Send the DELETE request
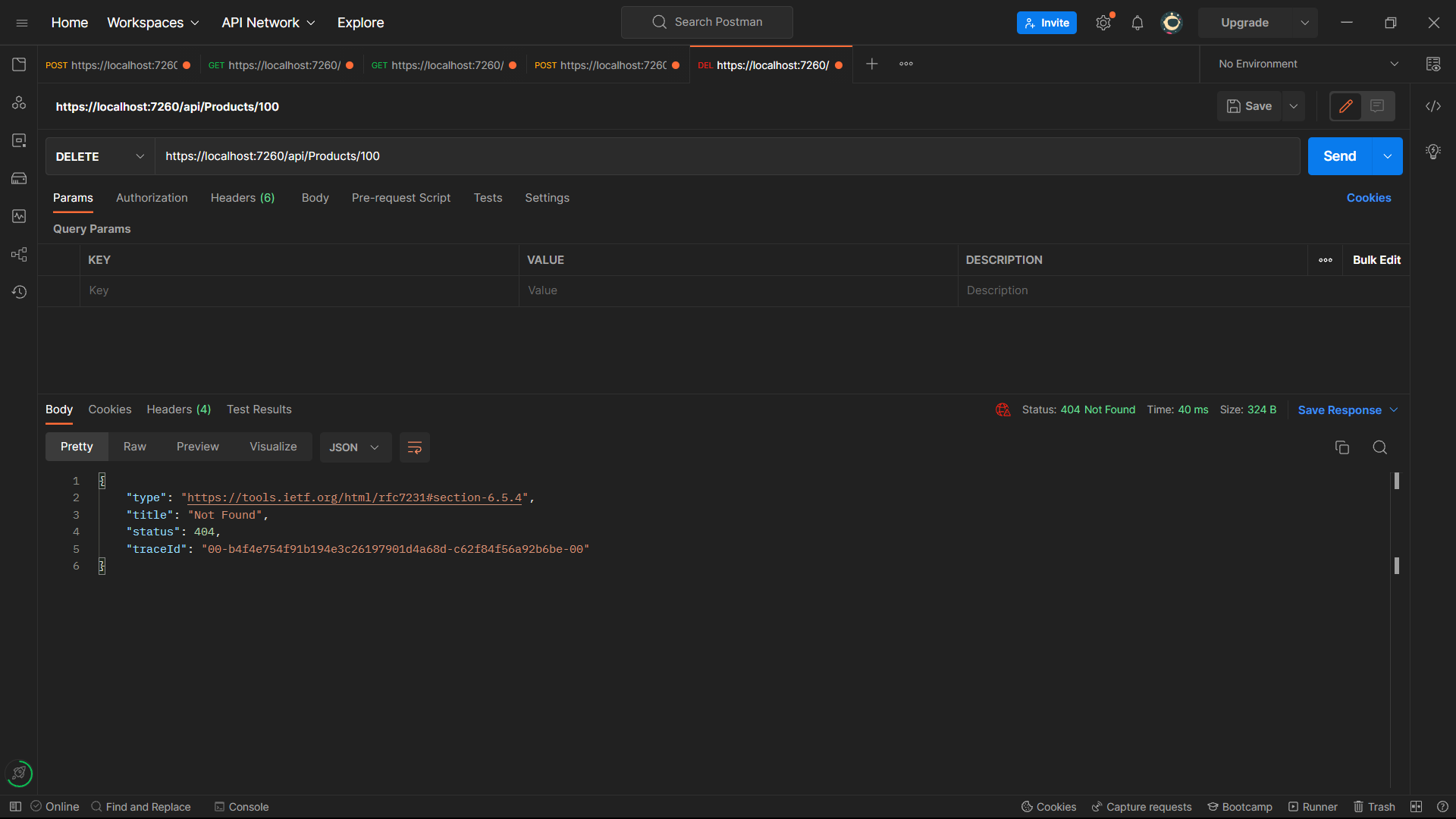 point(1339,156)
